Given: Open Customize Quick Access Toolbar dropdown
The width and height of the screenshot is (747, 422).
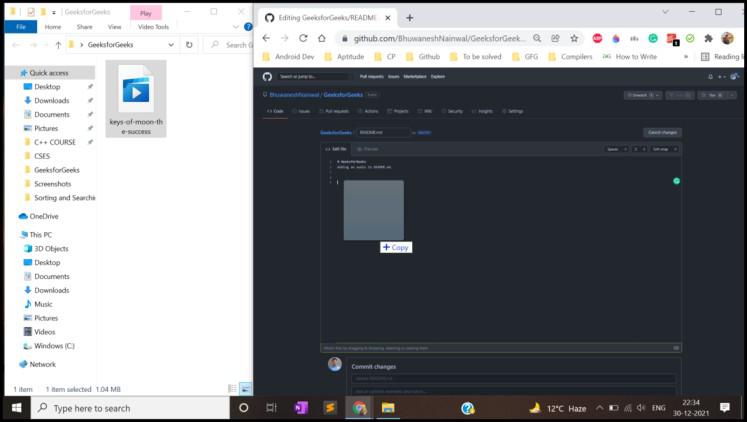Looking at the screenshot, I should (x=54, y=12).
